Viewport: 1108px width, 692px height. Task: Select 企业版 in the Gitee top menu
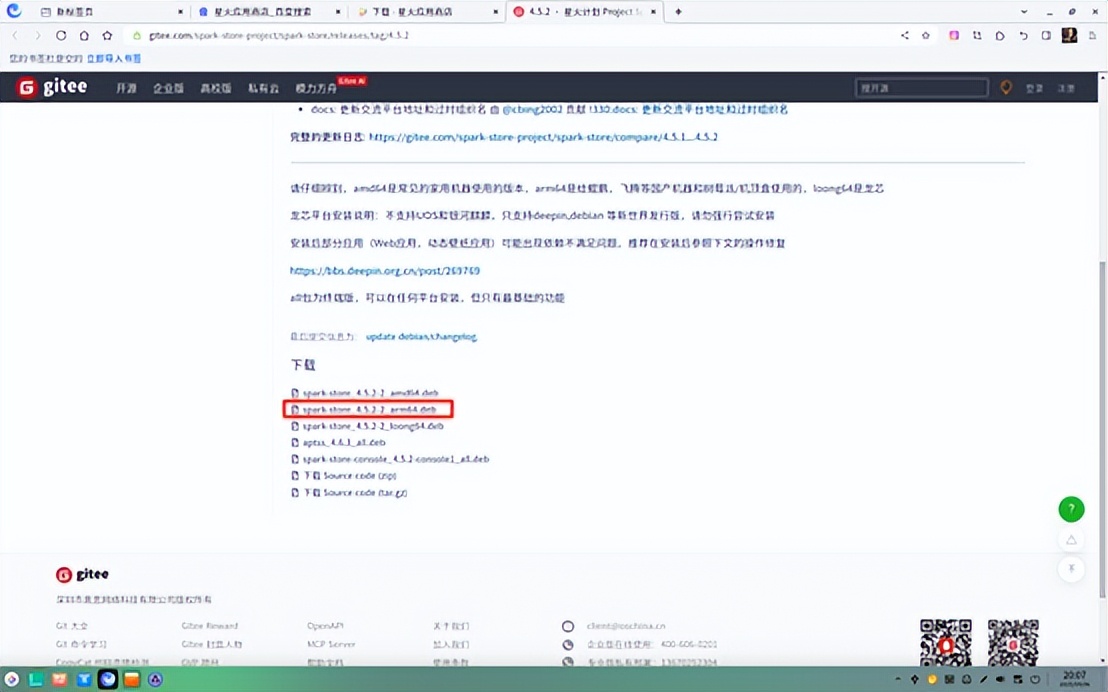pyautogui.click(x=167, y=87)
